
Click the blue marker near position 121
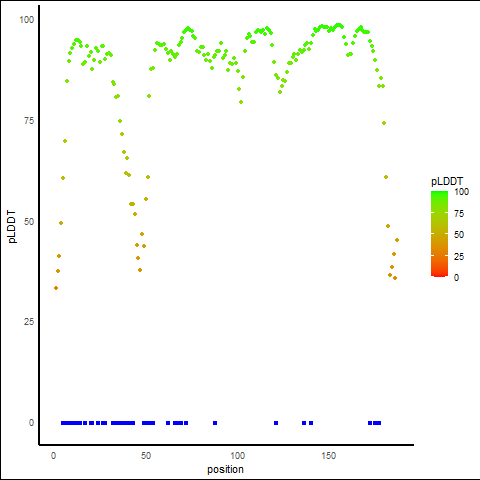[276, 423]
